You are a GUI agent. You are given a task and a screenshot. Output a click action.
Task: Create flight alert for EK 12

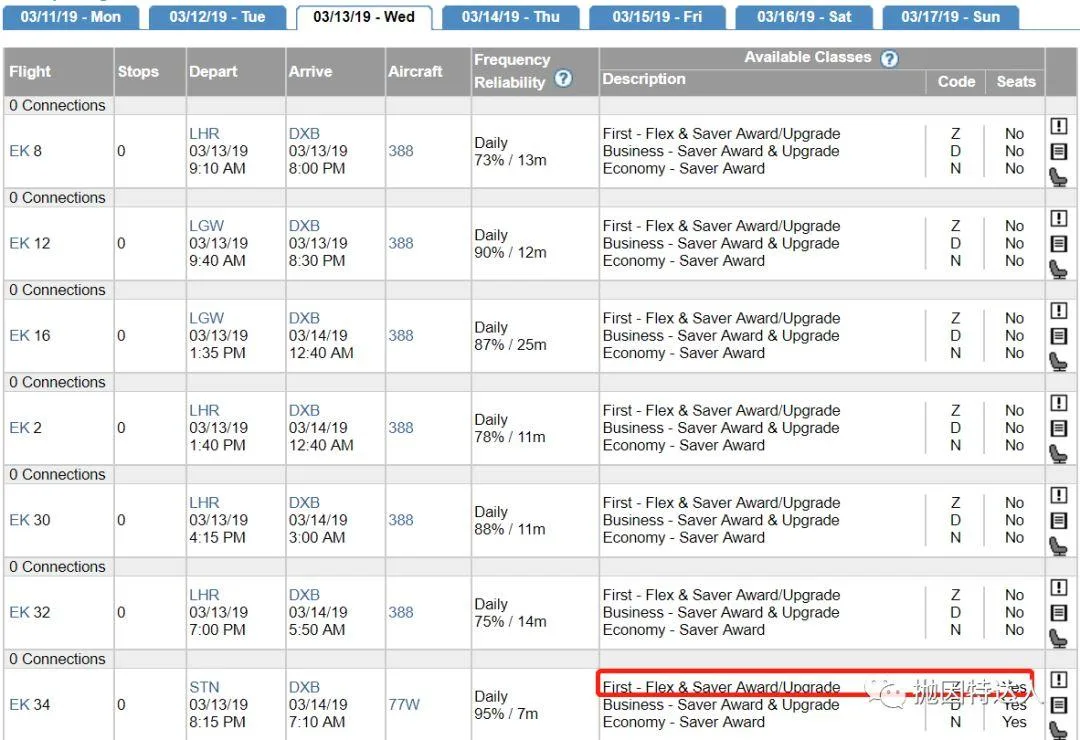coord(1059,218)
